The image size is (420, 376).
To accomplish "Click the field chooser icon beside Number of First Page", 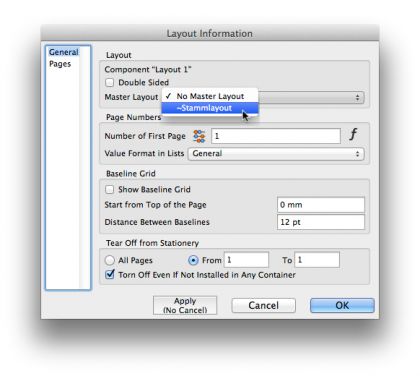I will [199, 136].
